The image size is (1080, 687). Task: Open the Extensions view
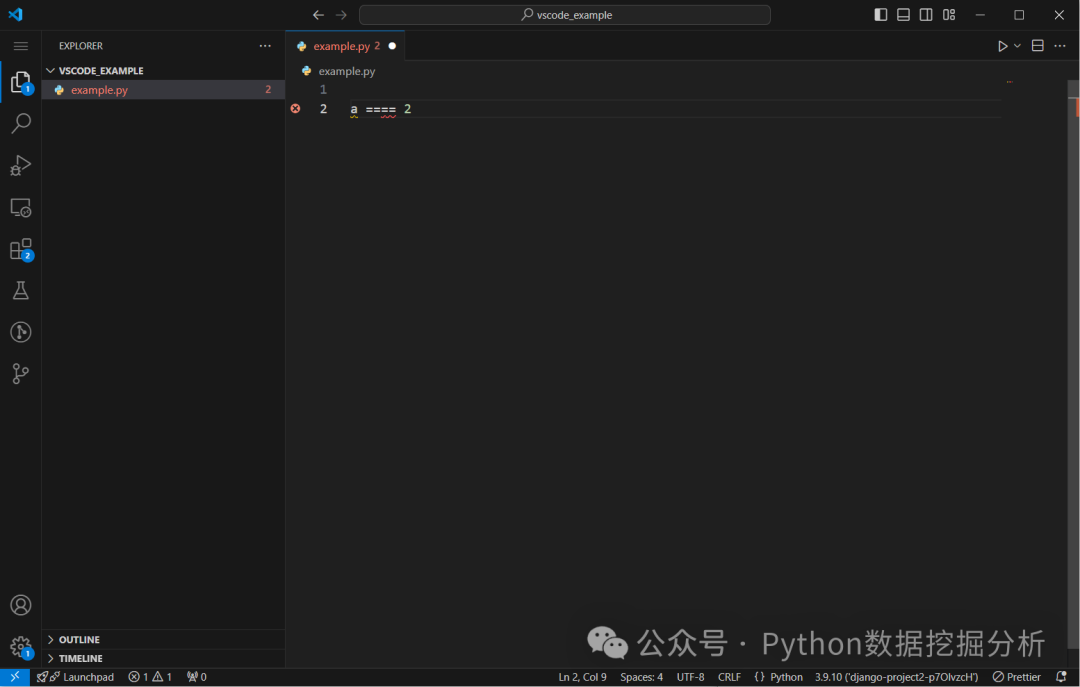click(x=21, y=249)
